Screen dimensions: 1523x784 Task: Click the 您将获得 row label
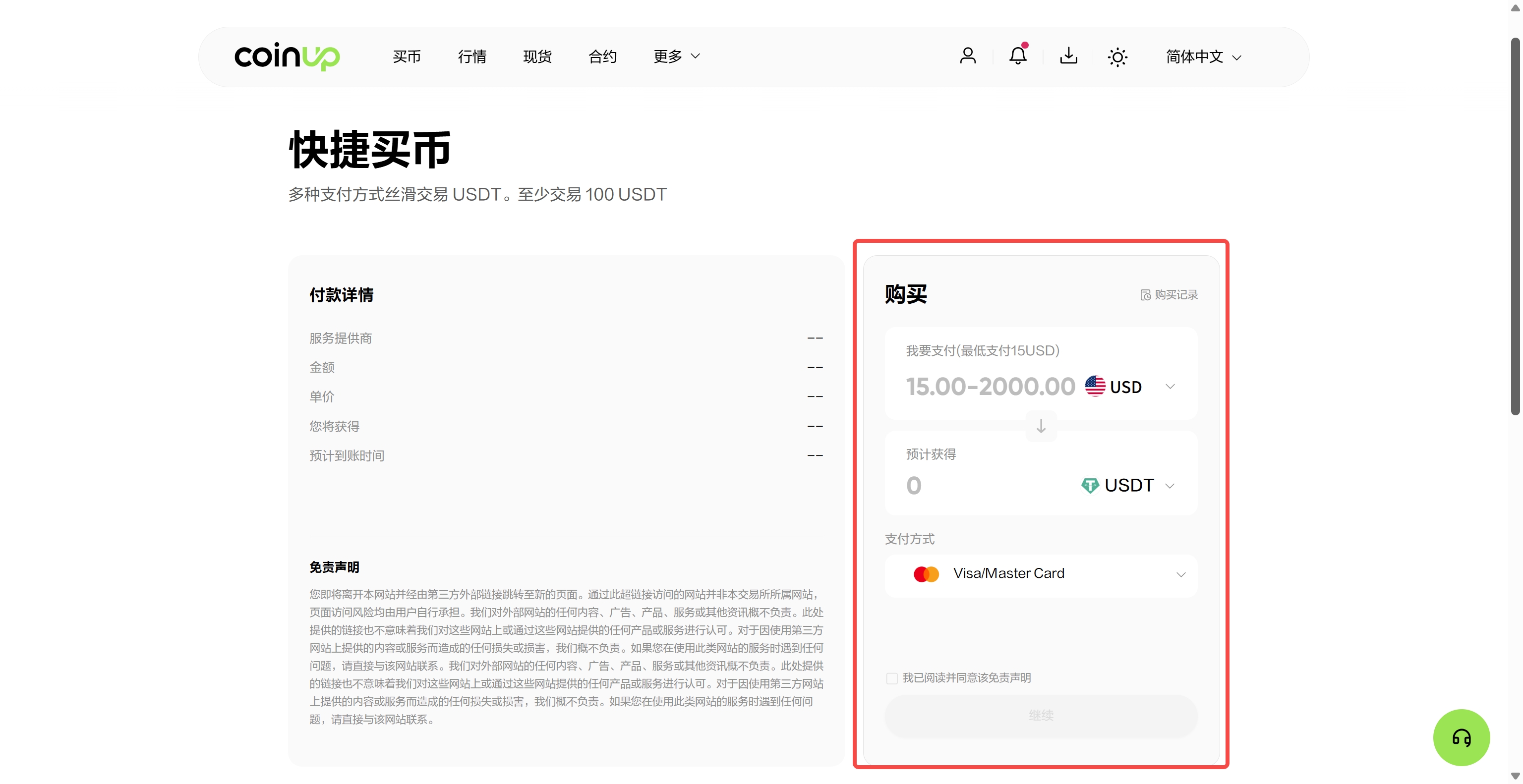point(334,426)
